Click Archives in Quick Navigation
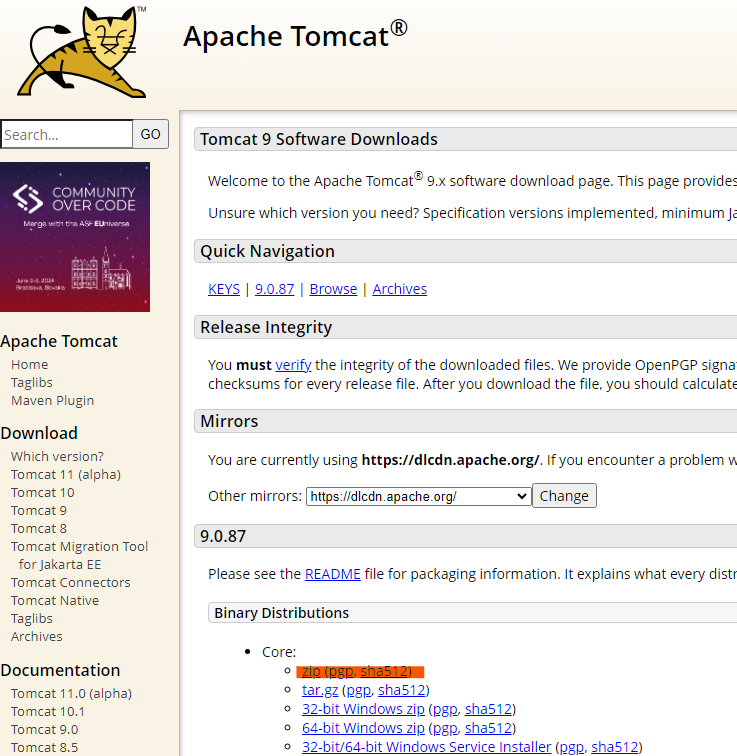 point(400,289)
